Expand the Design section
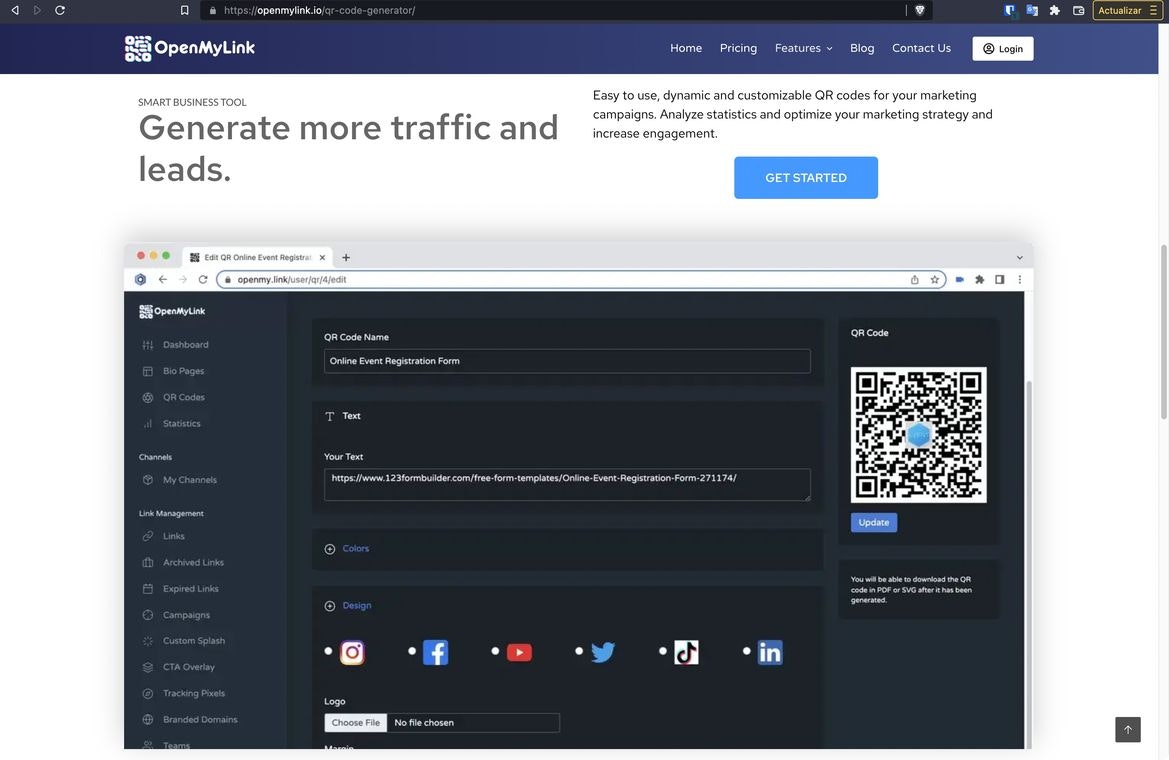The width and height of the screenshot is (1169, 760). point(347,606)
